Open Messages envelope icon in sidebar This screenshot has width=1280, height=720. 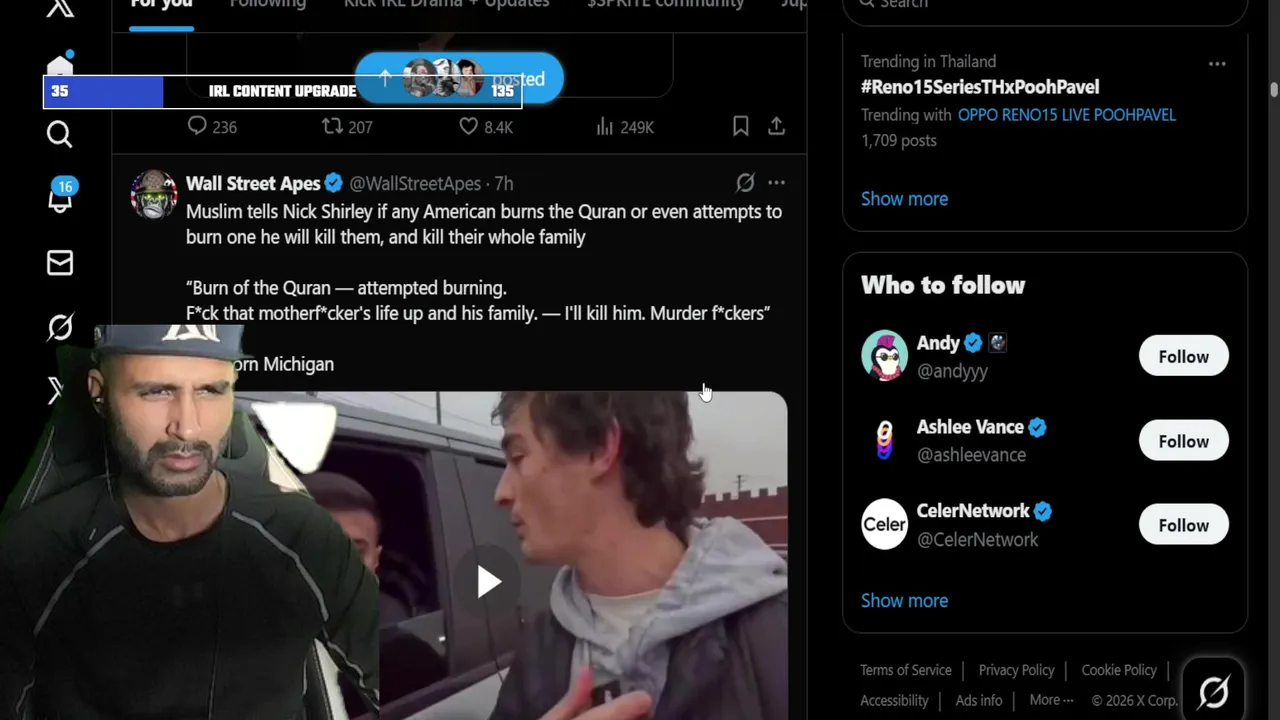[60, 263]
